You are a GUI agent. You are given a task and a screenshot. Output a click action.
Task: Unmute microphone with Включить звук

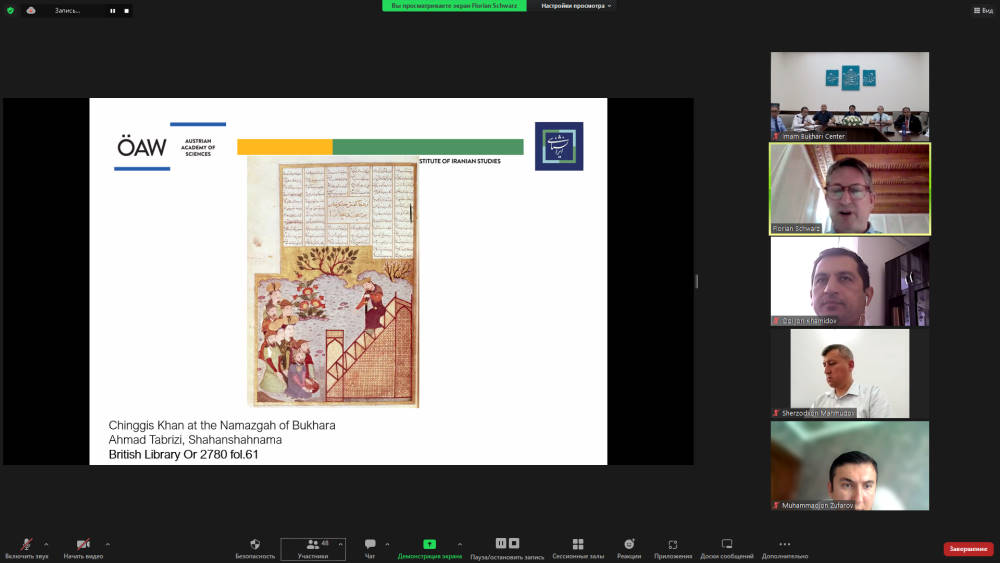26,549
